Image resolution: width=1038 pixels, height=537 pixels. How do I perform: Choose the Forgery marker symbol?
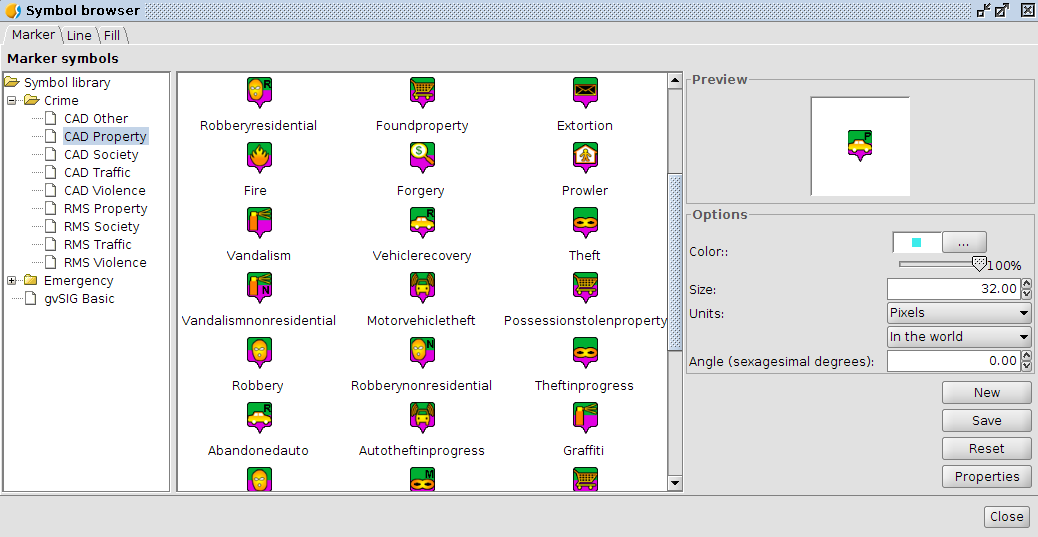click(421, 158)
